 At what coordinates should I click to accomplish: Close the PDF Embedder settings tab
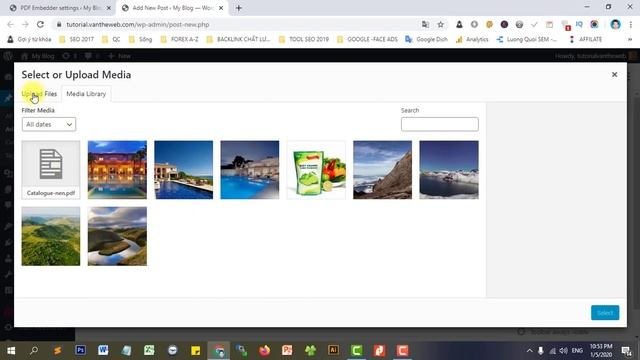tap(109, 8)
